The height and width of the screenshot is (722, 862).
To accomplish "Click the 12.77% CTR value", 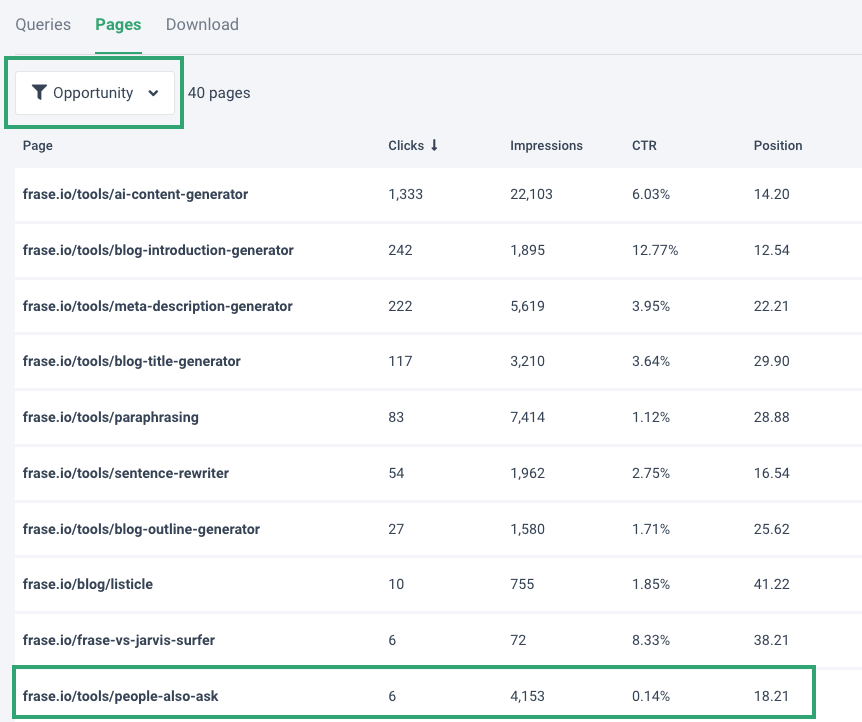I will (655, 251).
